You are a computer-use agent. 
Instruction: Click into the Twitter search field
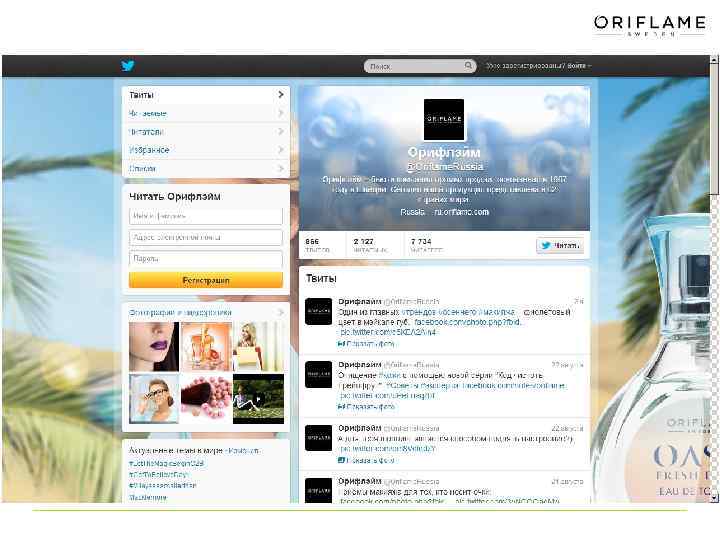[x=420, y=66]
